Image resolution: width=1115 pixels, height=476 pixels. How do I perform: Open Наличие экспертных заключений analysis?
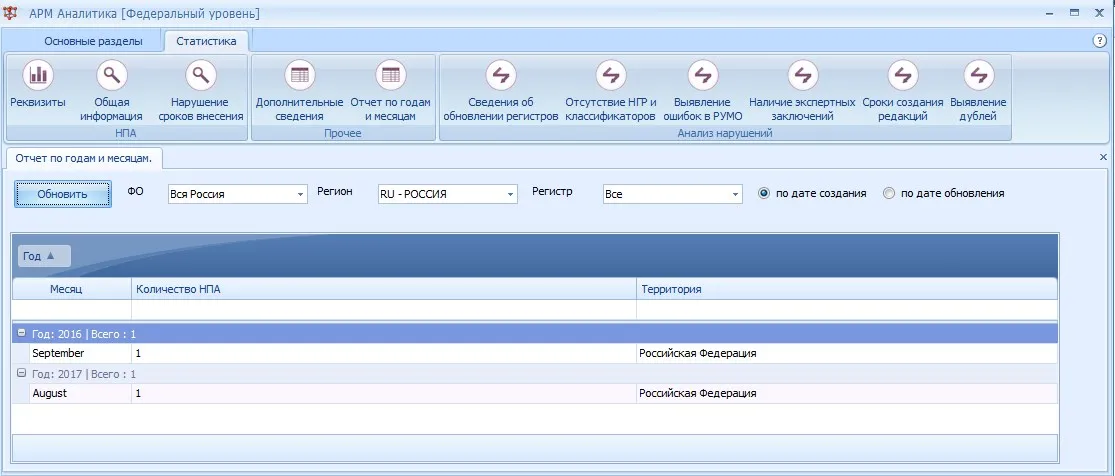click(803, 74)
